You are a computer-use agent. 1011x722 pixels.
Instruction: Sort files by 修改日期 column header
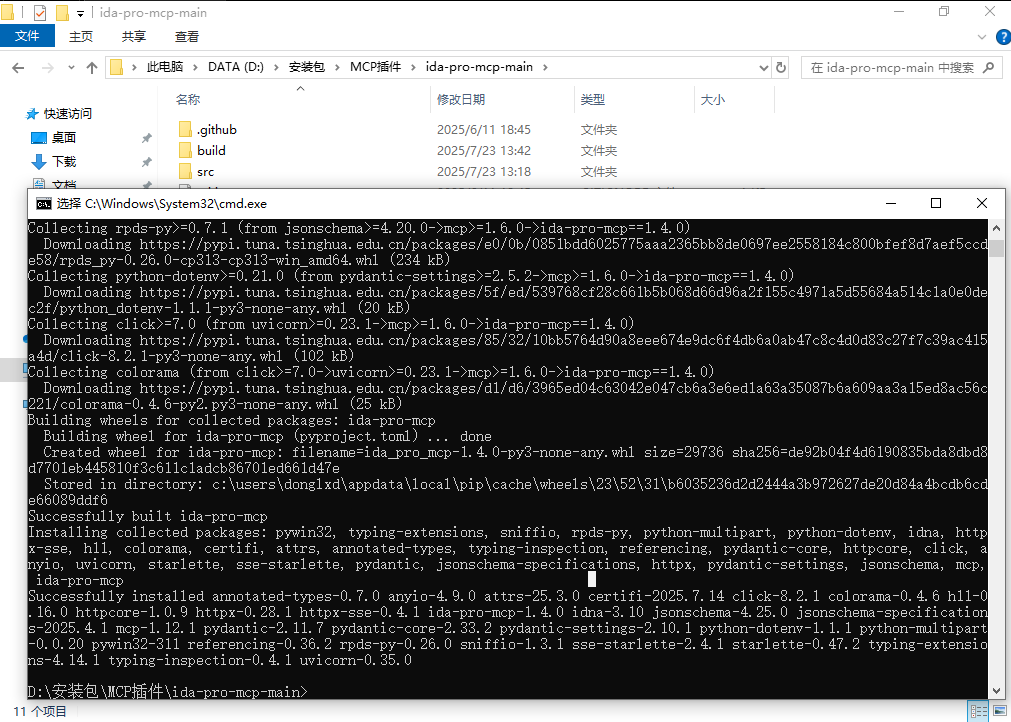461,100
